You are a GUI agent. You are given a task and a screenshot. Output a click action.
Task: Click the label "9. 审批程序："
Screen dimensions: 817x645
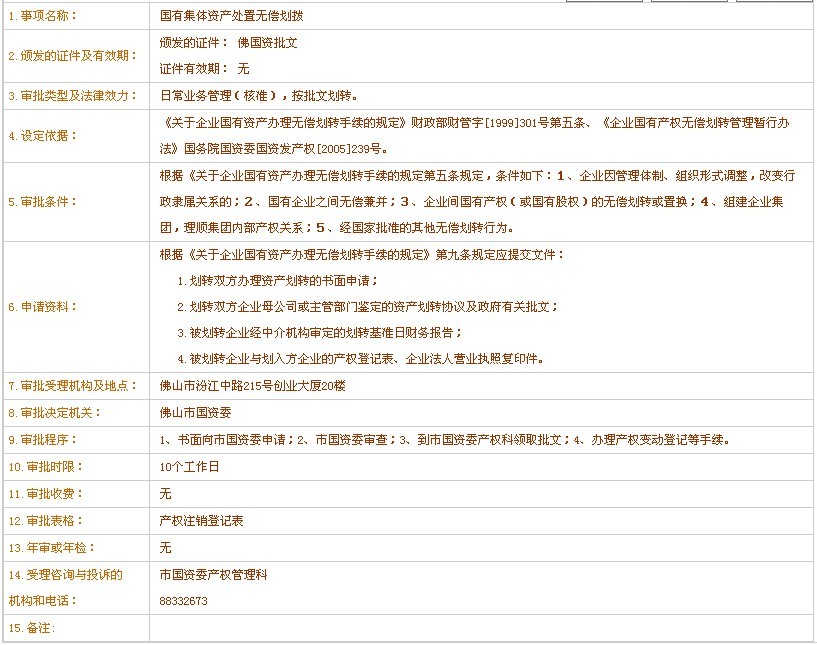click(42, 440)
